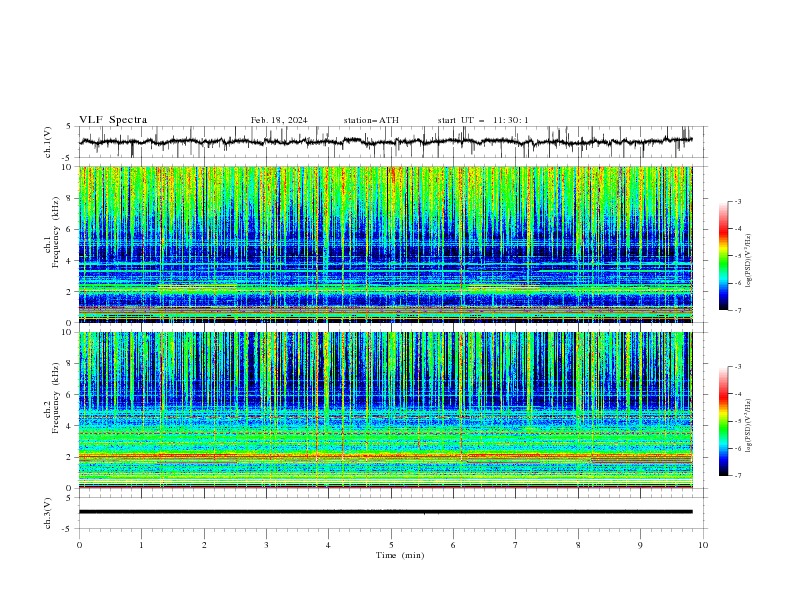Viewport: 792px width, 612px height.
Task: Click the "-3" tick on the ch.1 colorbar
Action: [x=738, y=201]
